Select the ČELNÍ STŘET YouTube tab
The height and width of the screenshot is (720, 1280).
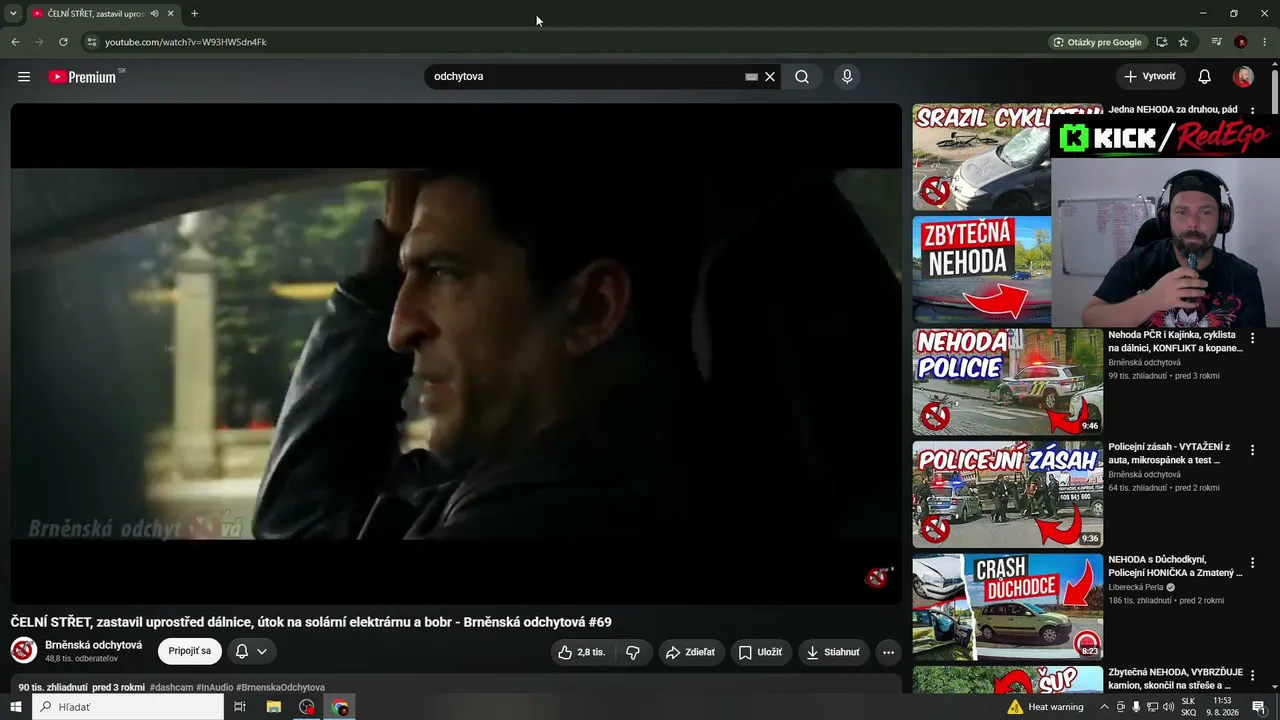coord(96,14)
